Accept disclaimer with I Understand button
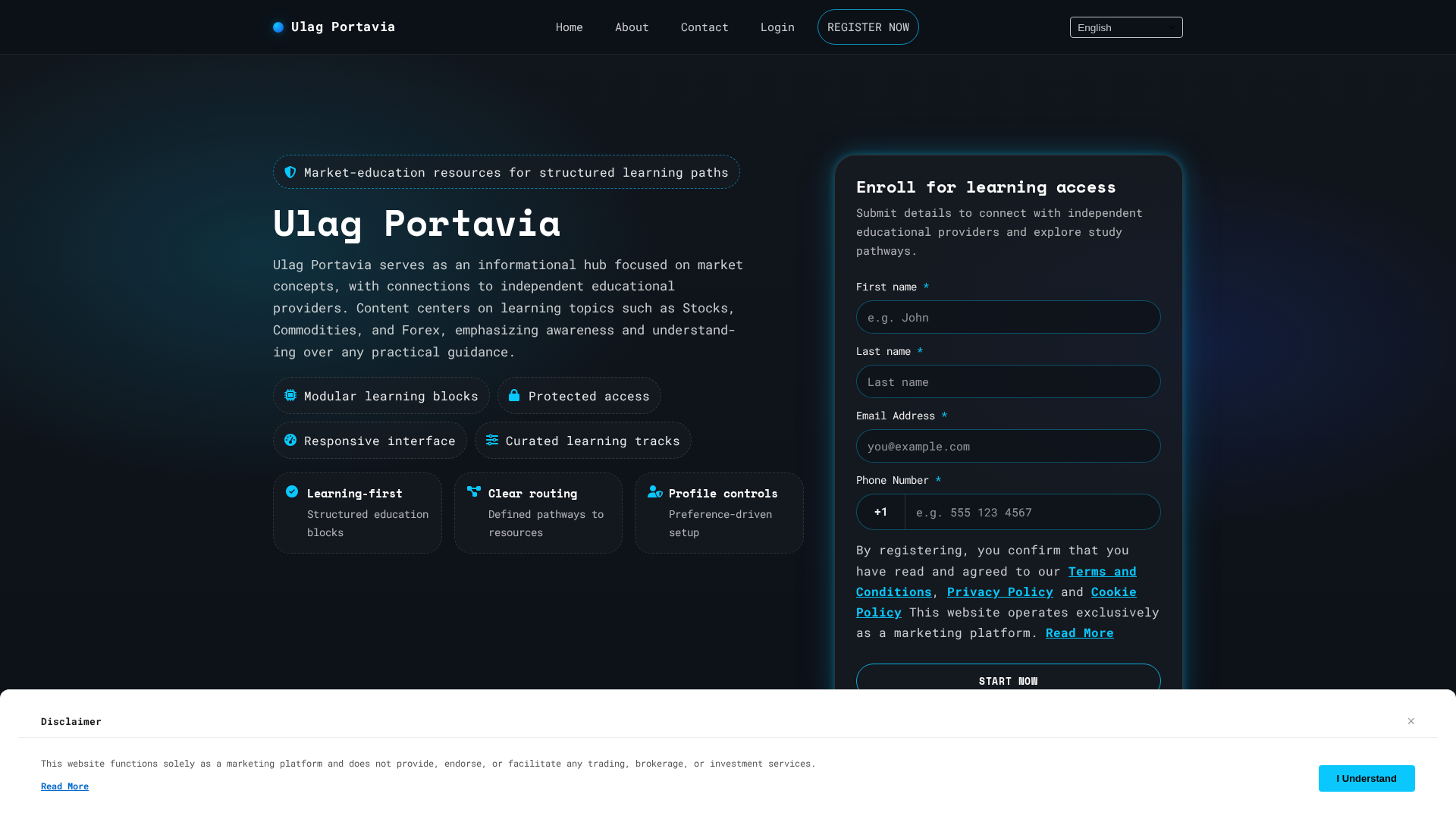Viewport: 1456px width, 819px height. (1367, 778)
